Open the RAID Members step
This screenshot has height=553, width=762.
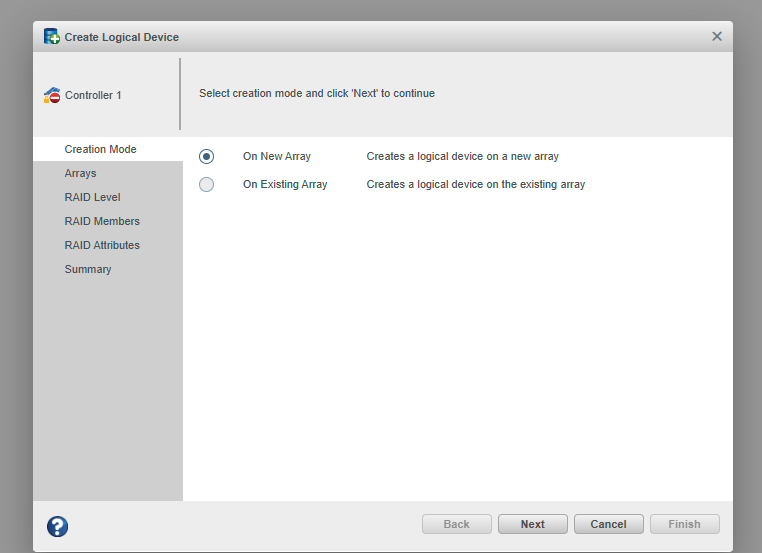click(102, 221)
